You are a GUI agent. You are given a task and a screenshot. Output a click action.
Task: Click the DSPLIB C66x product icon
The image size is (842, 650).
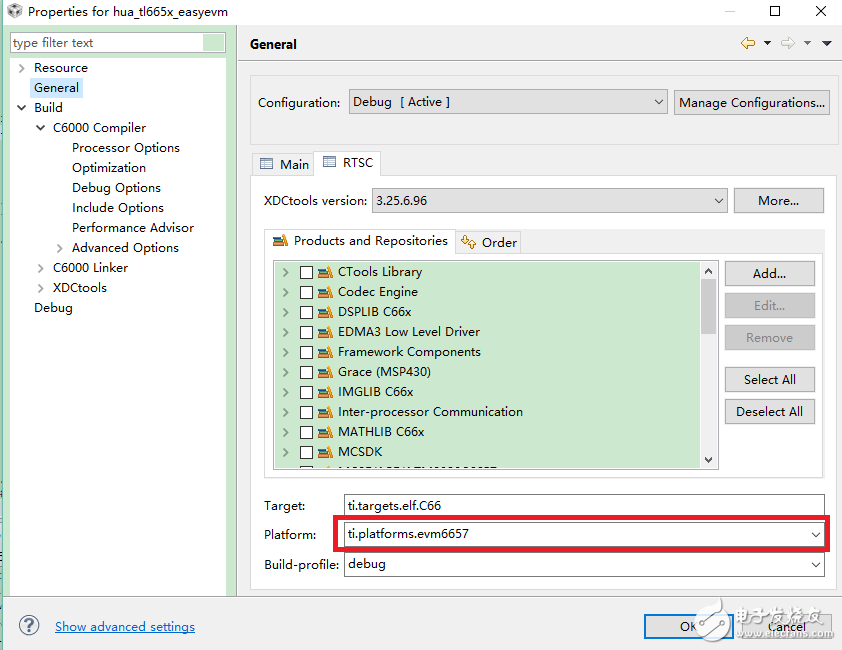coord(325,312)
